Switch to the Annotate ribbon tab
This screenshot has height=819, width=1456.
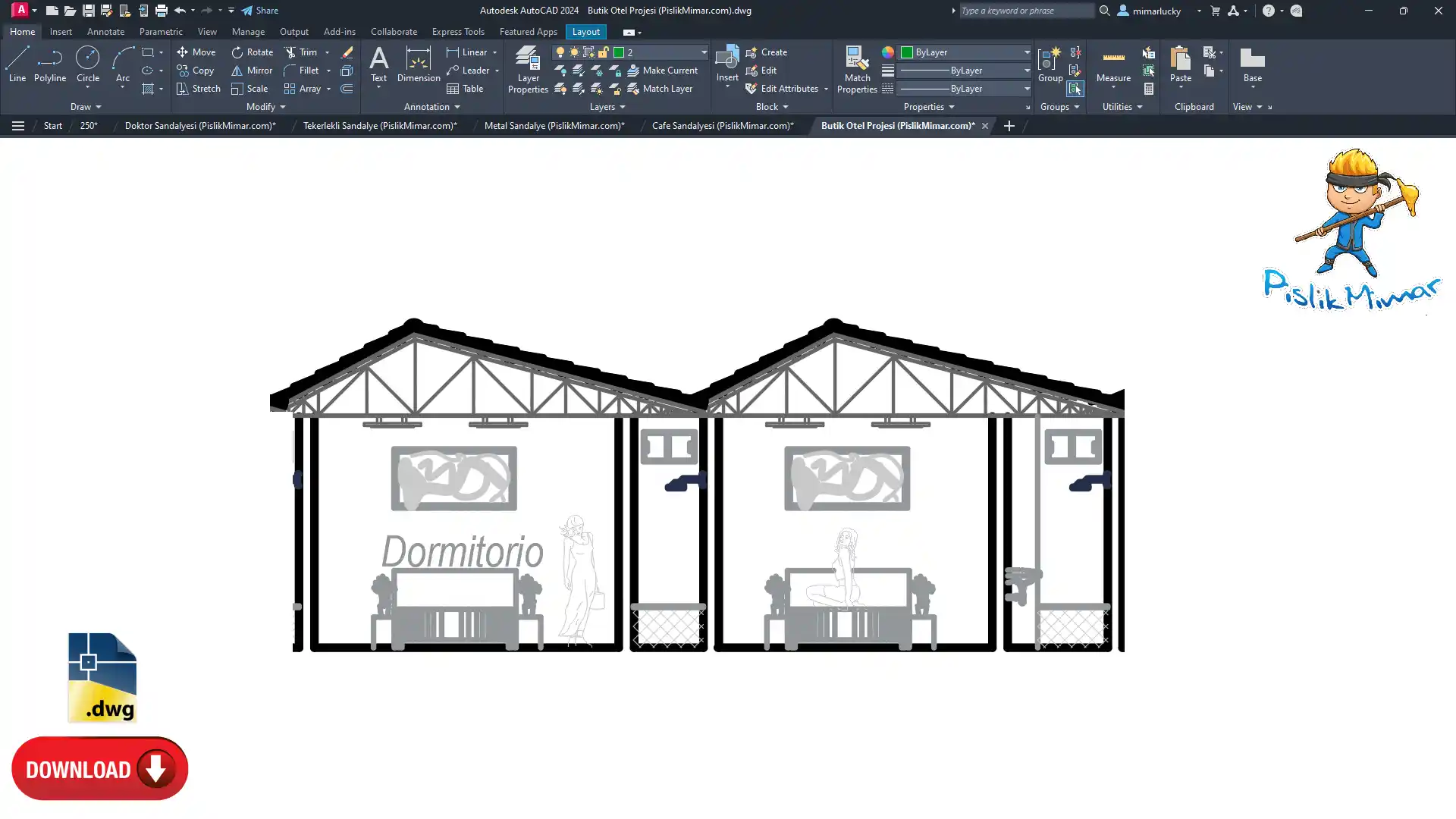click(105, 32)
